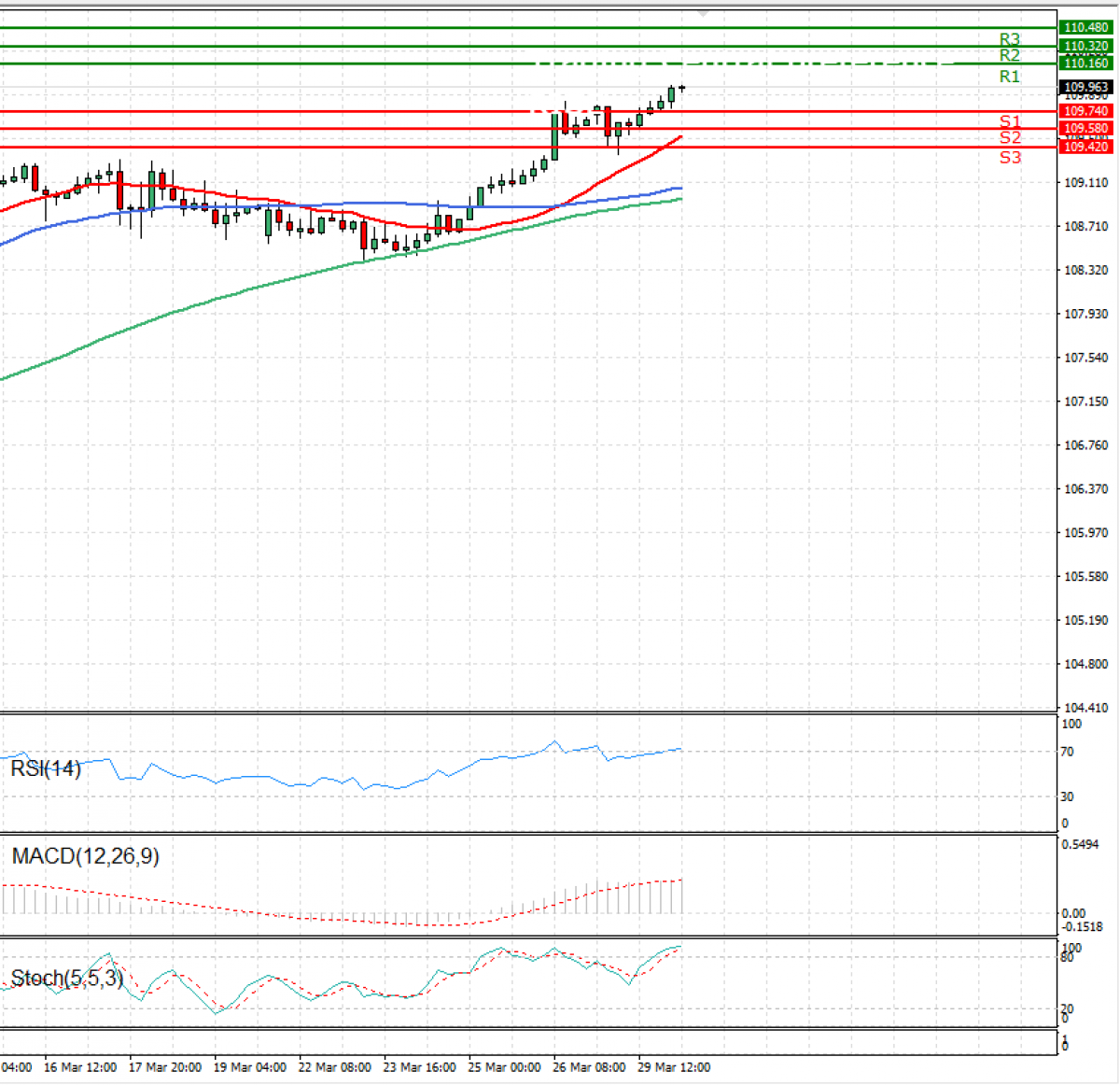
Task: Select the MACD(12,26,9) indicator label
Action: (85, 856)
